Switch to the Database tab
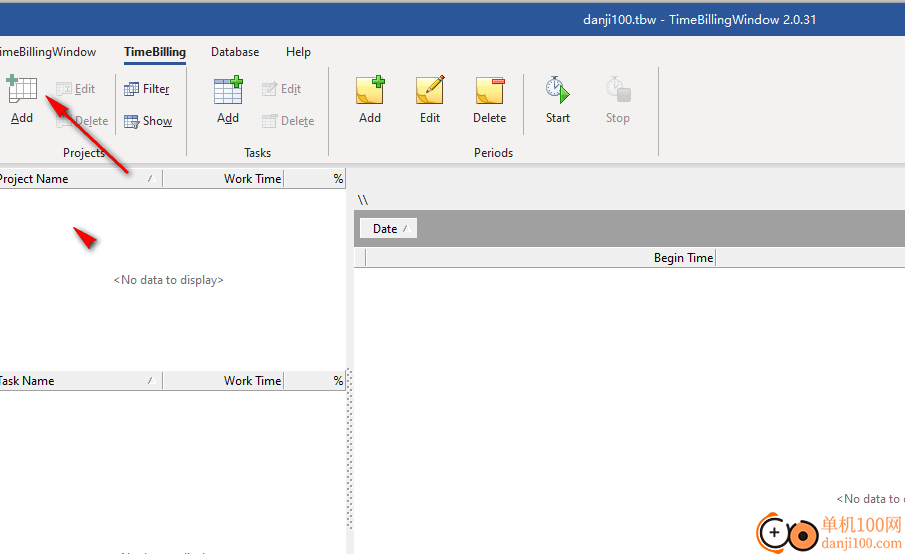 [x=235, y=52]
